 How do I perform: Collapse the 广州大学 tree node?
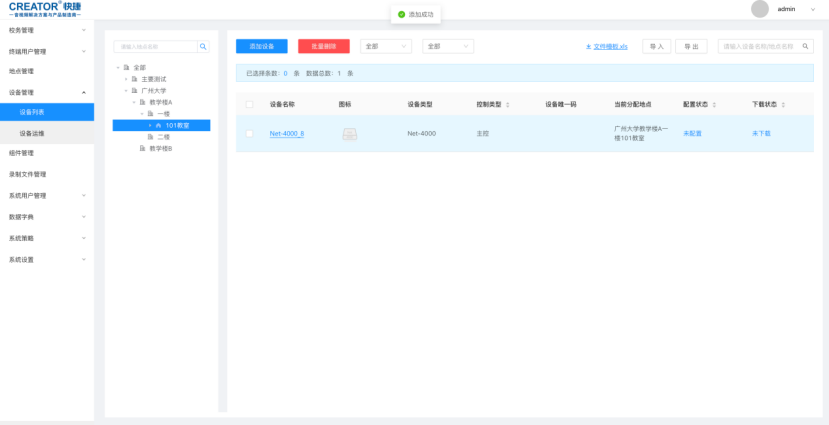click(126, 91)
